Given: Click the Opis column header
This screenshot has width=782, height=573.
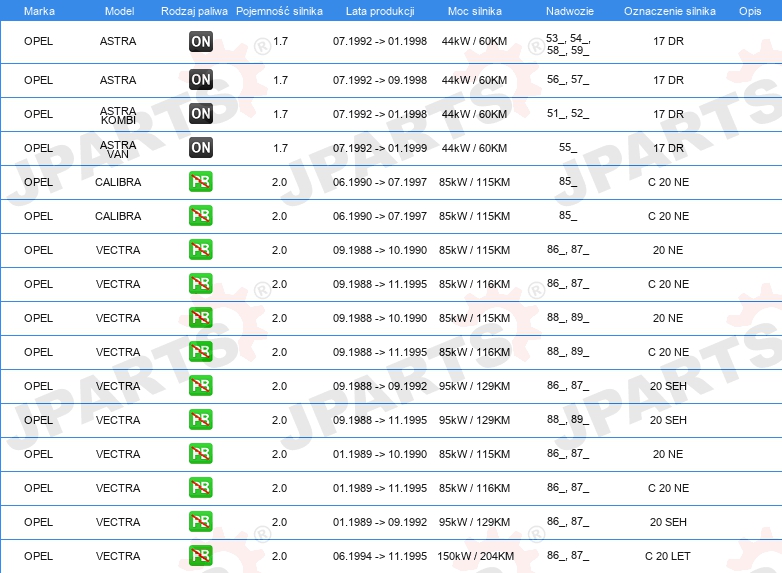Looking at the screenshot, I should tap(750, 11).
